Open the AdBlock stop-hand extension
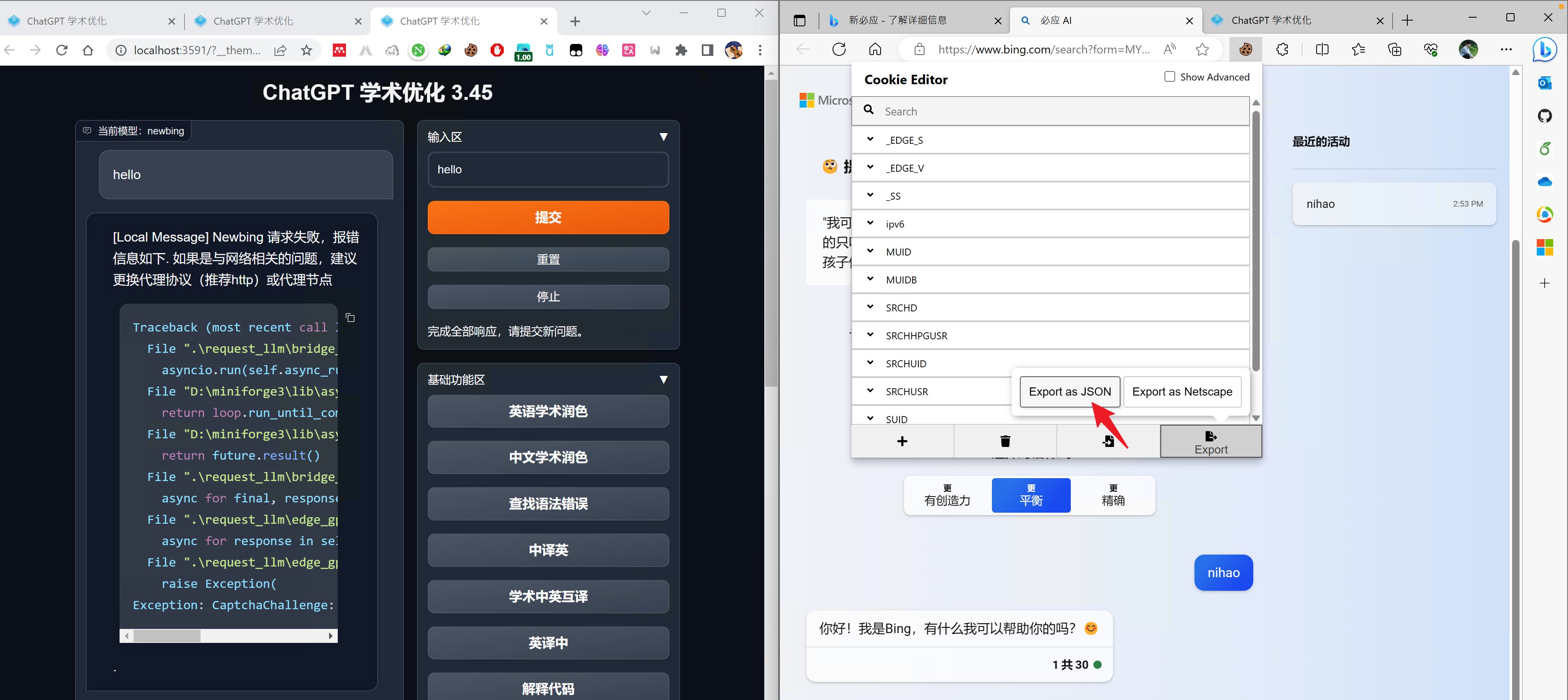 tap(497, 51)
